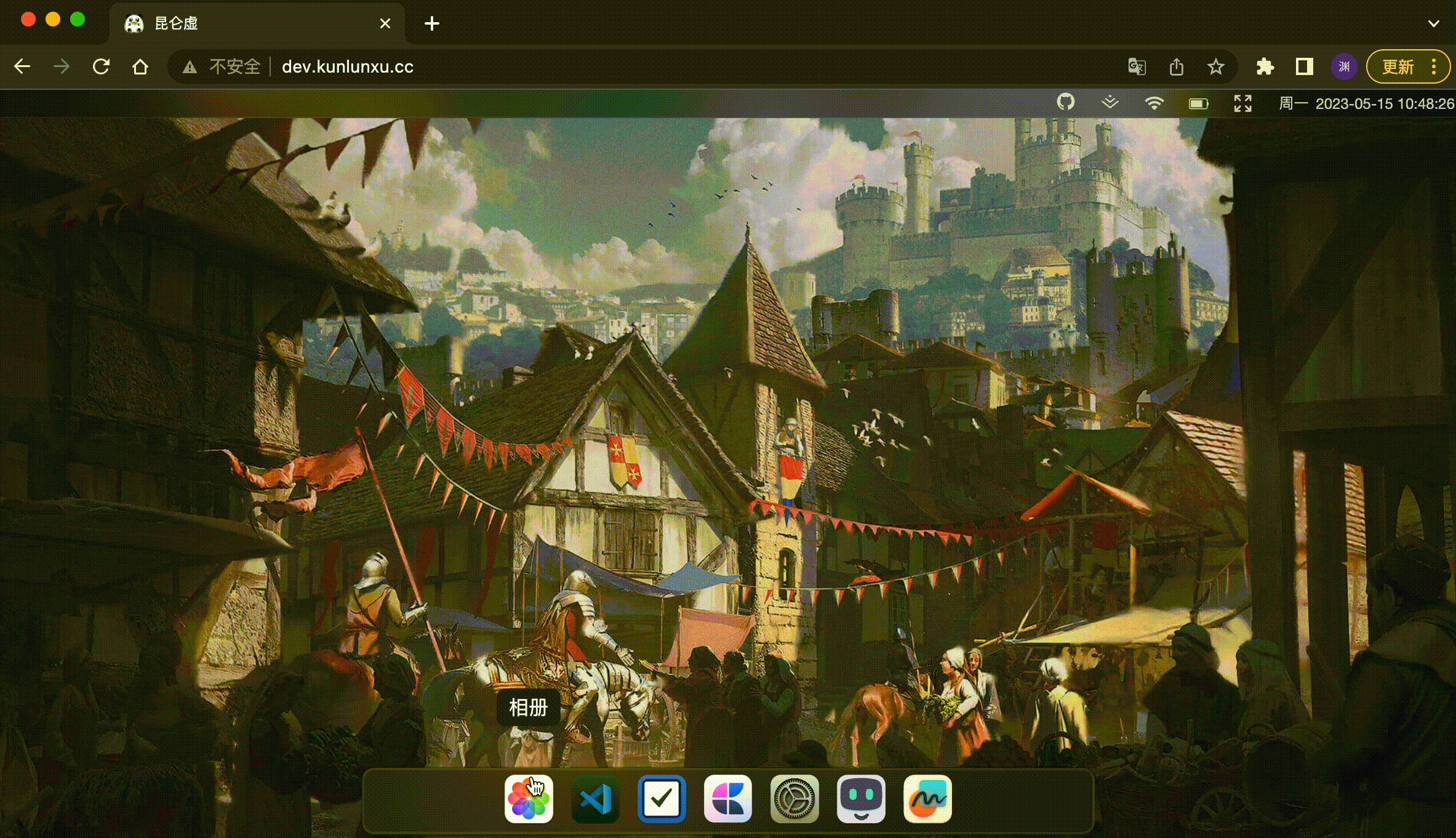Open the Freeform drawing dock app
1456x838 pixels.
point(927,799)
